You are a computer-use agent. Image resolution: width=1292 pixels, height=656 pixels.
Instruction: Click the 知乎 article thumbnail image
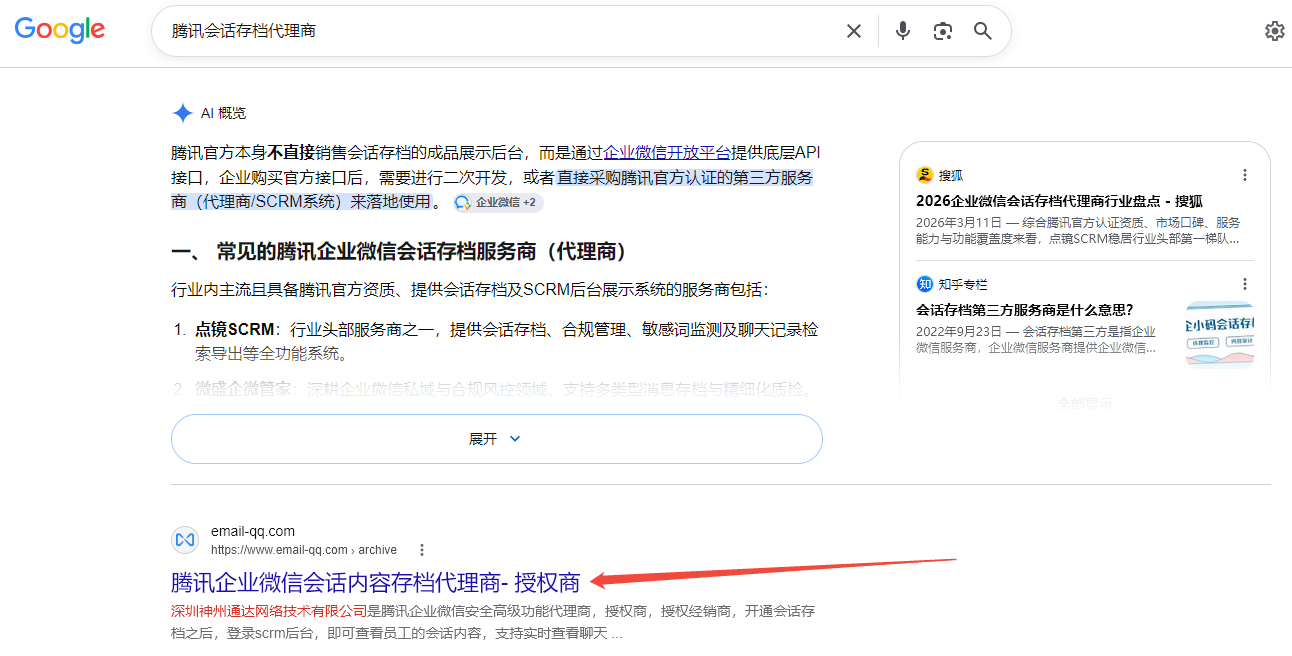pyautogui.click(x=1219, y=335)
